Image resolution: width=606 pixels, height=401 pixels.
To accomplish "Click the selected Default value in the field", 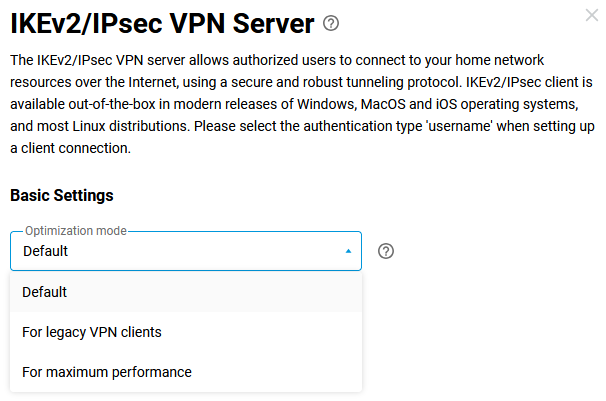I will coord(46,252).
